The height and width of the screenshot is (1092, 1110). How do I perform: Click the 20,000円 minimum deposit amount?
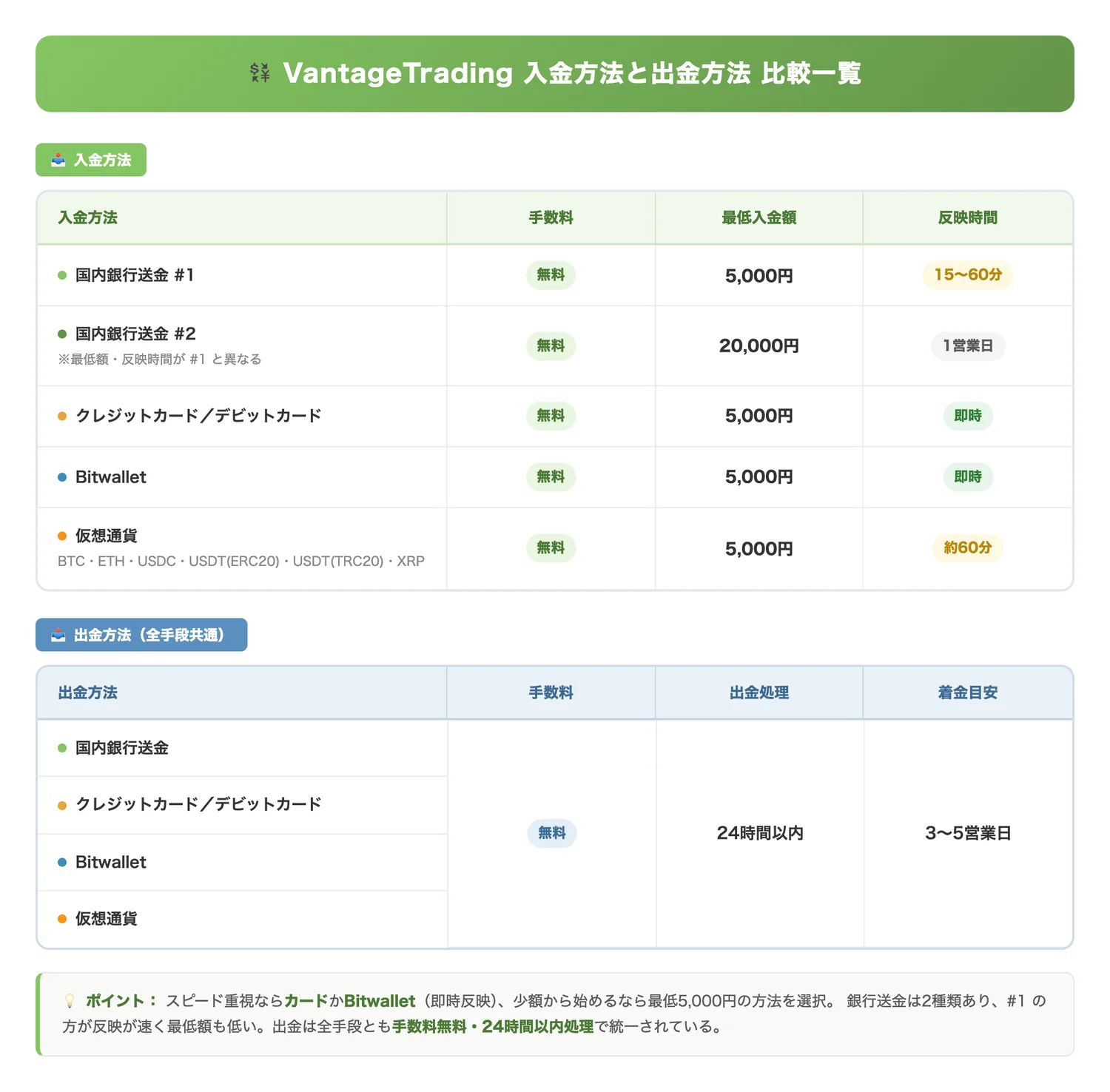pyautogui.click(x=759, y=346)
